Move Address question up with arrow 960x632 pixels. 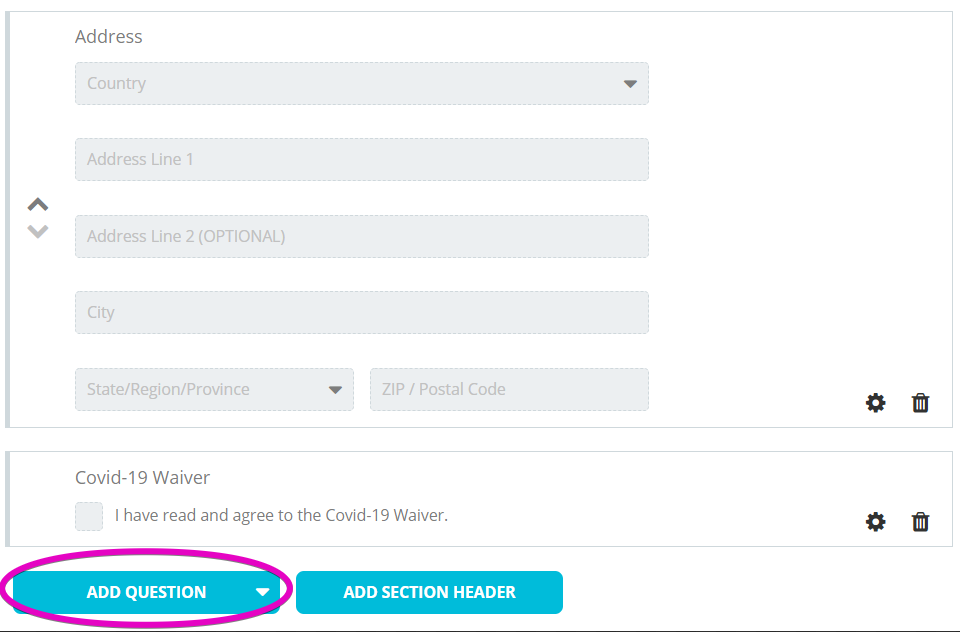pos(38,204)
